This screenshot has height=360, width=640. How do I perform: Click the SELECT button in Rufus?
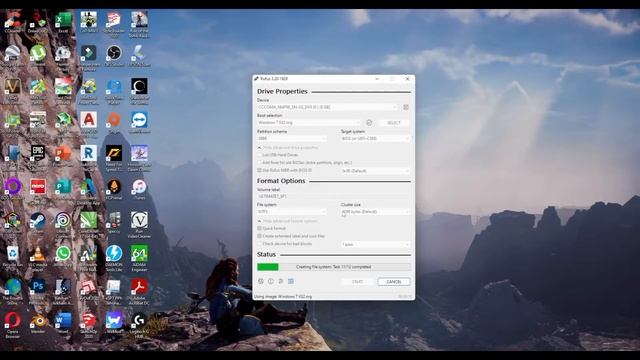pyautogui.click(x=394, y=122)
